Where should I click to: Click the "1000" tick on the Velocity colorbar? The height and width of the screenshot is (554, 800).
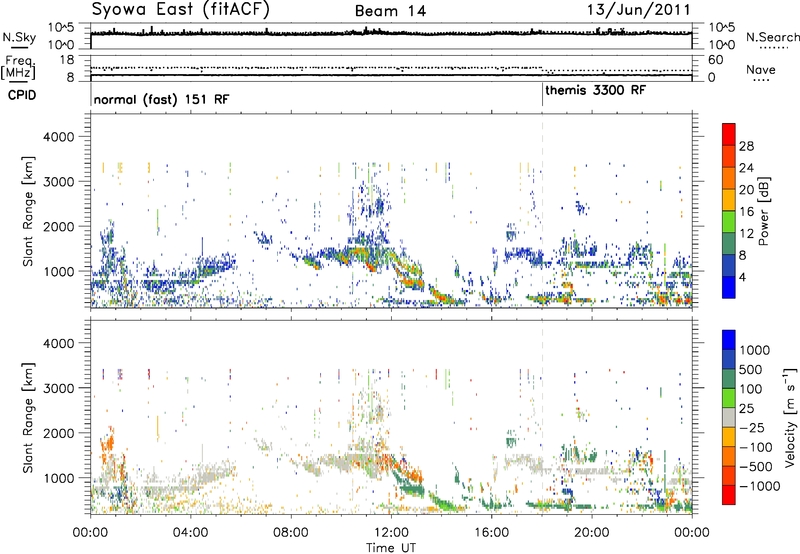(754, 350)
